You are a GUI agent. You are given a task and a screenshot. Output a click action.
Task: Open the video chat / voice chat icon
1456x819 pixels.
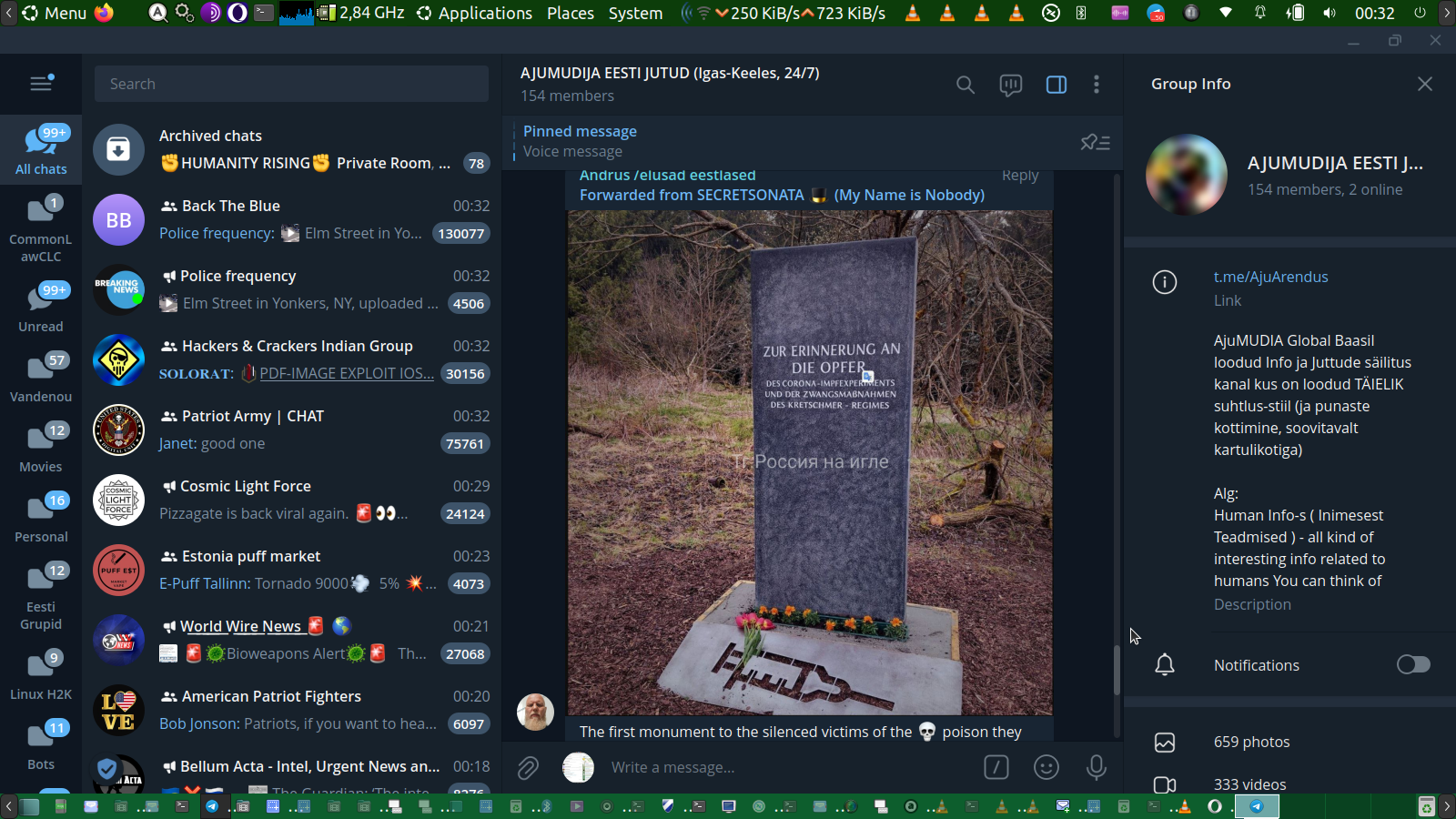[1011, 85]
